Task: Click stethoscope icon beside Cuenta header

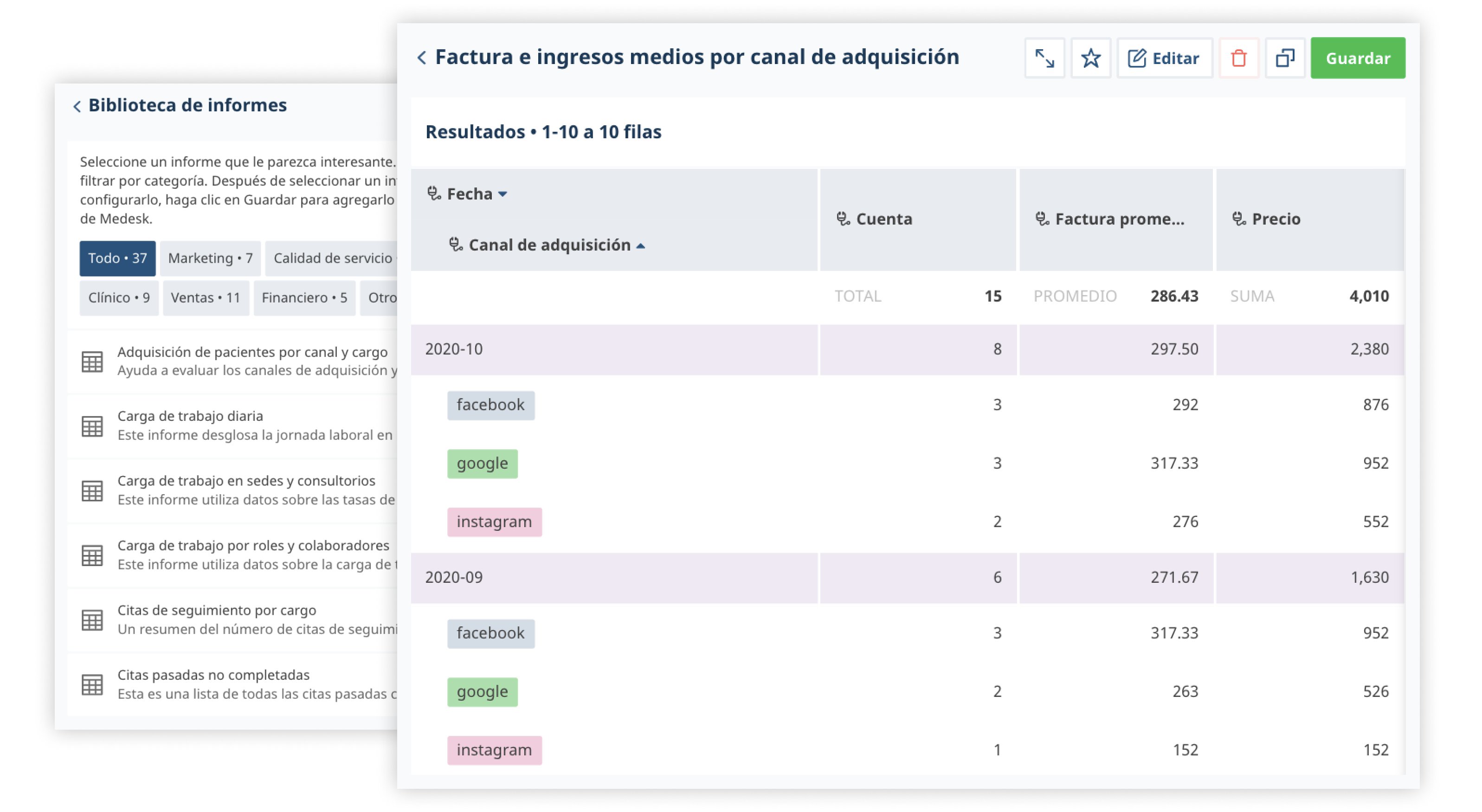Action: 843,219
